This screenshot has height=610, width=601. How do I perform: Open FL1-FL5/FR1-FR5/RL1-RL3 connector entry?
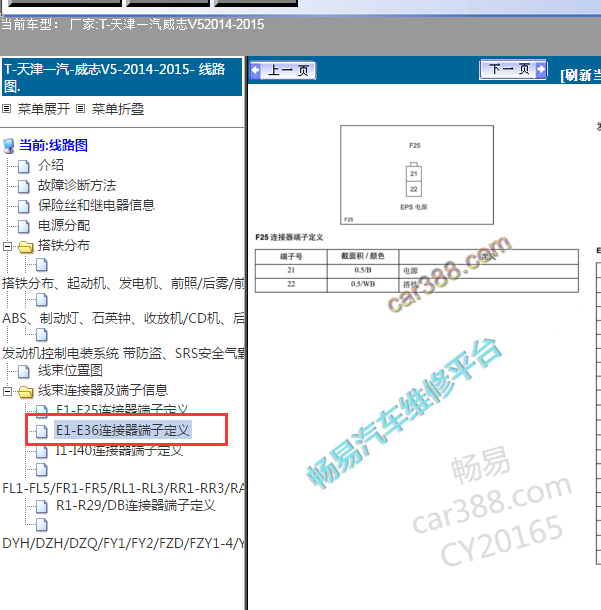[123, 488]
